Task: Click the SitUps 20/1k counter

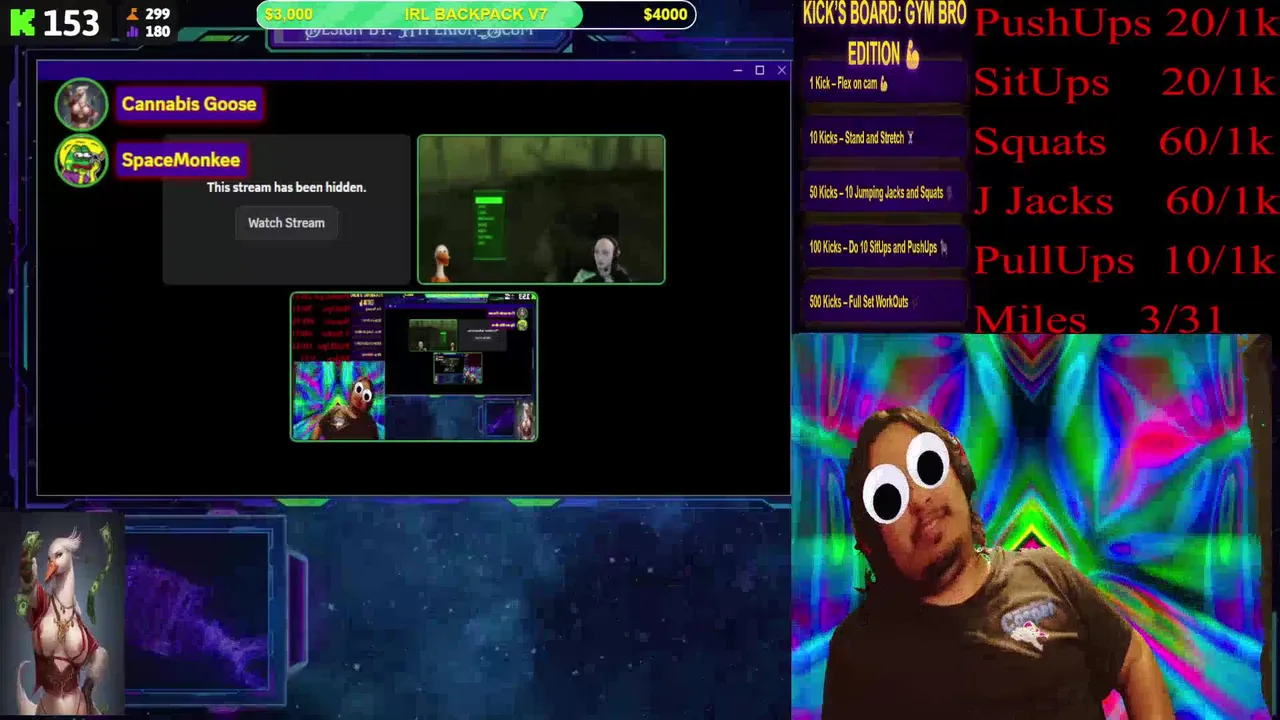Action: (x=1125, y=82)
